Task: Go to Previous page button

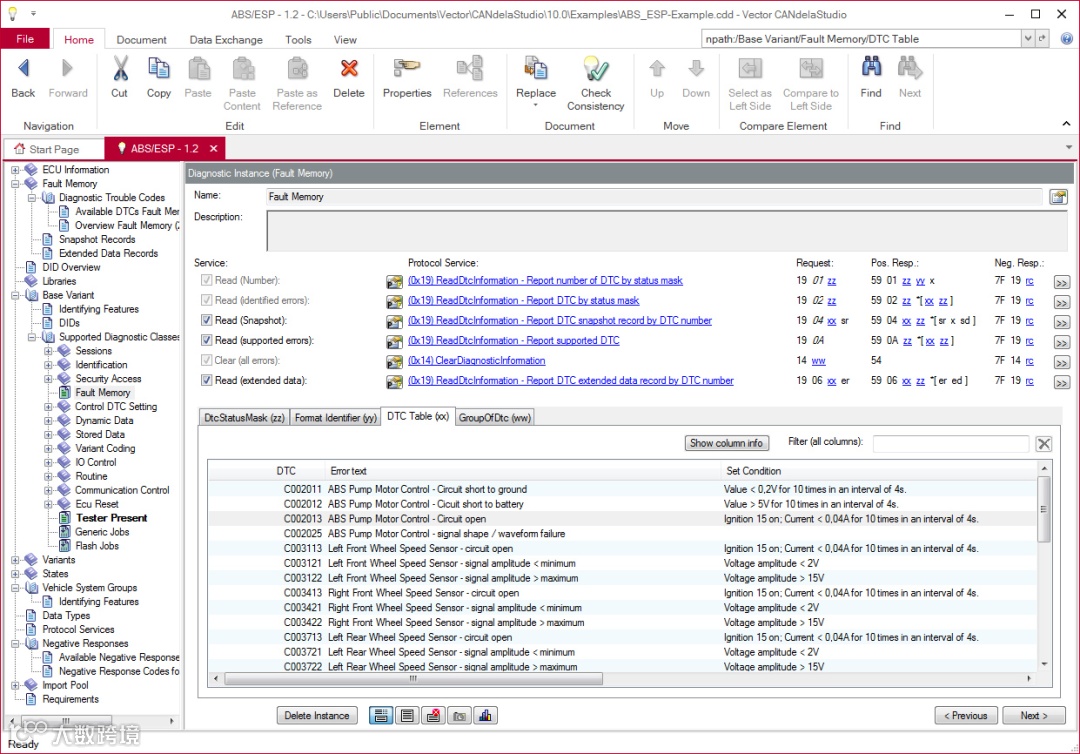Action: pos(966,716)
